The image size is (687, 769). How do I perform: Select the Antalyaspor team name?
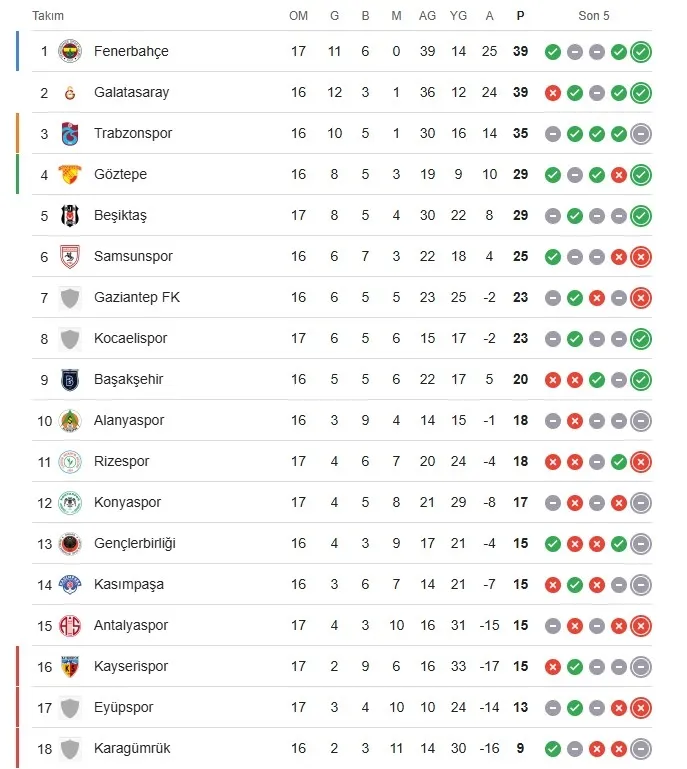click(130, 625)
